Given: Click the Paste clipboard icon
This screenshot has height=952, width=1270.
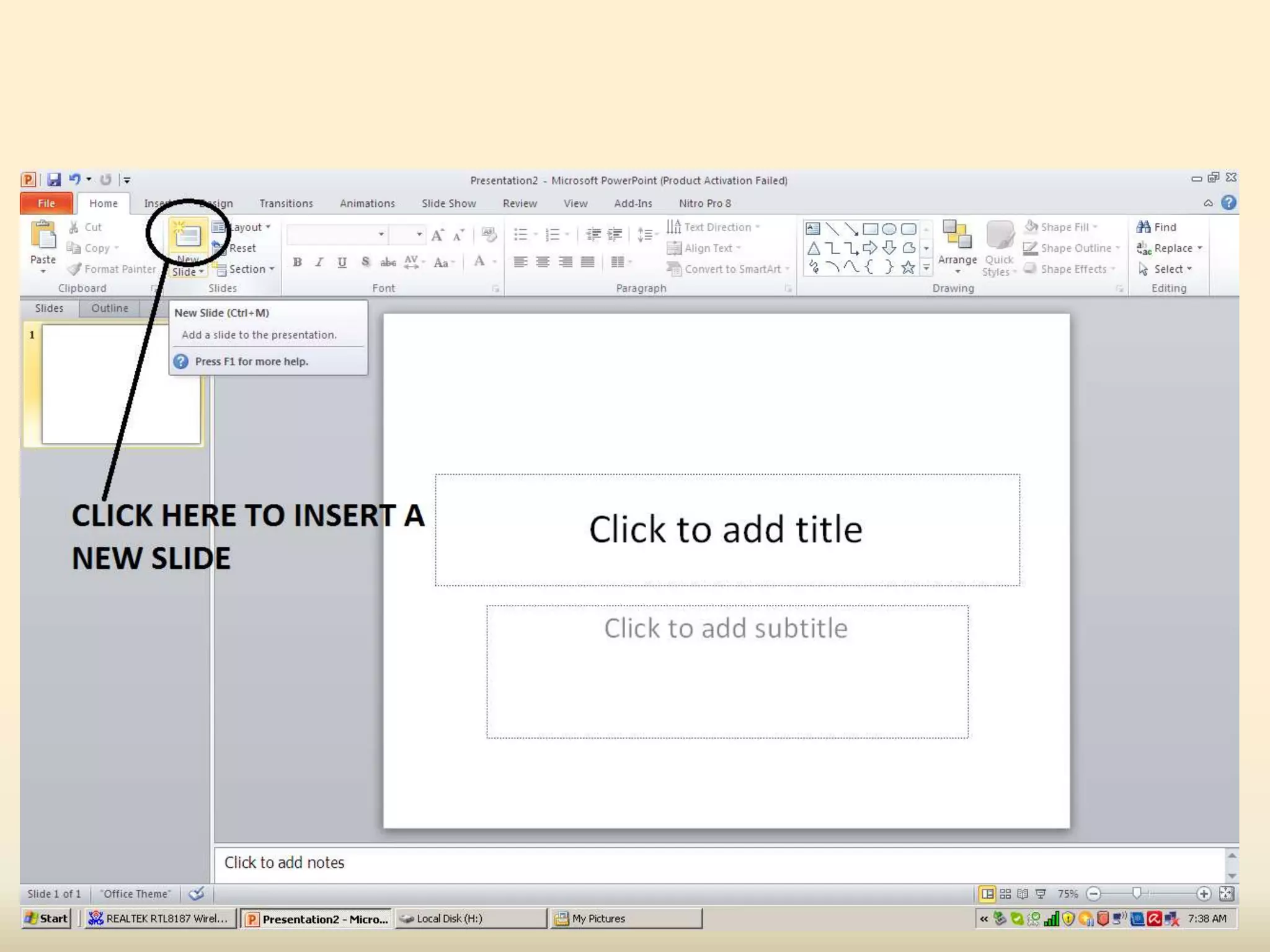Looking at the screenshot, I should pyautogui.click(x=43, y=236).
